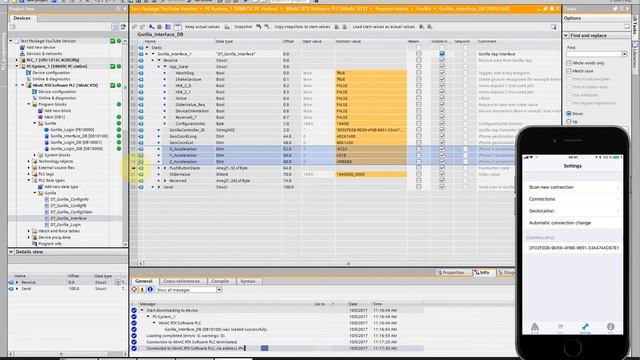Select the Down search direction radio button

569,113
